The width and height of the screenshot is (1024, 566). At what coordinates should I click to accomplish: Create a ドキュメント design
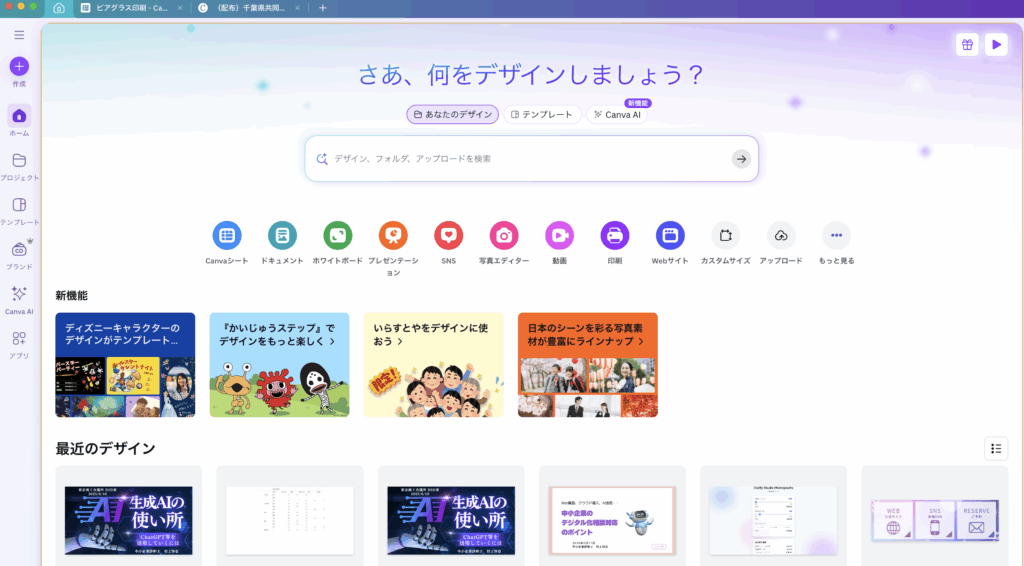coord(282,235)
